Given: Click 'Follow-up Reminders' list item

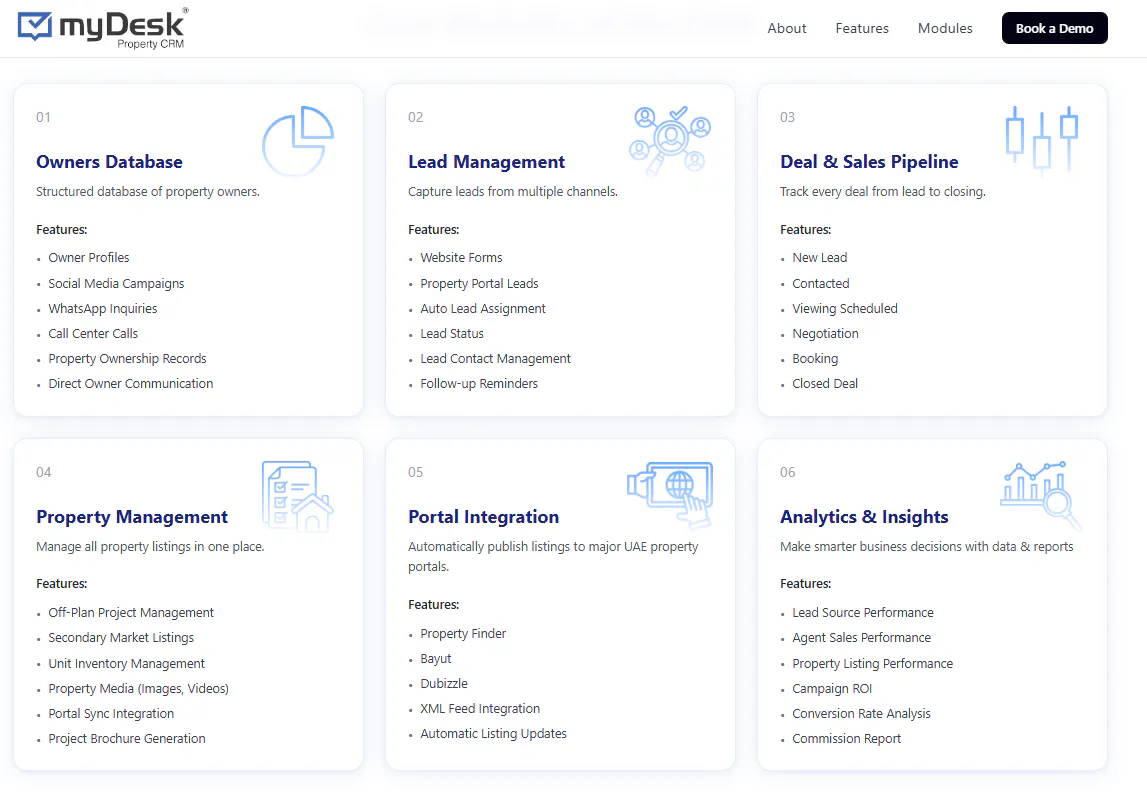Looking at the screenshot, I should click(x=478, y=384).
